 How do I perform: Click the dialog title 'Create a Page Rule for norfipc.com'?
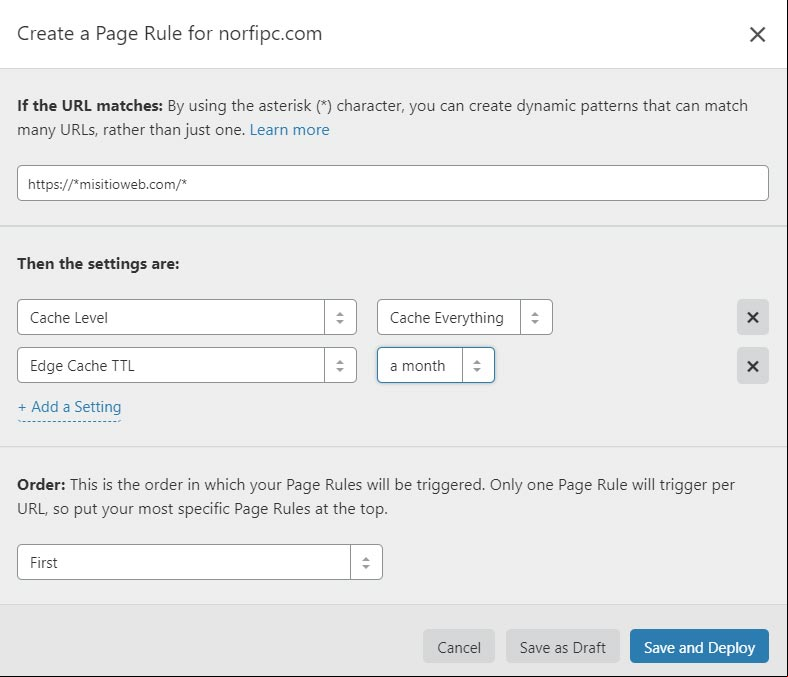coord(170,34)
